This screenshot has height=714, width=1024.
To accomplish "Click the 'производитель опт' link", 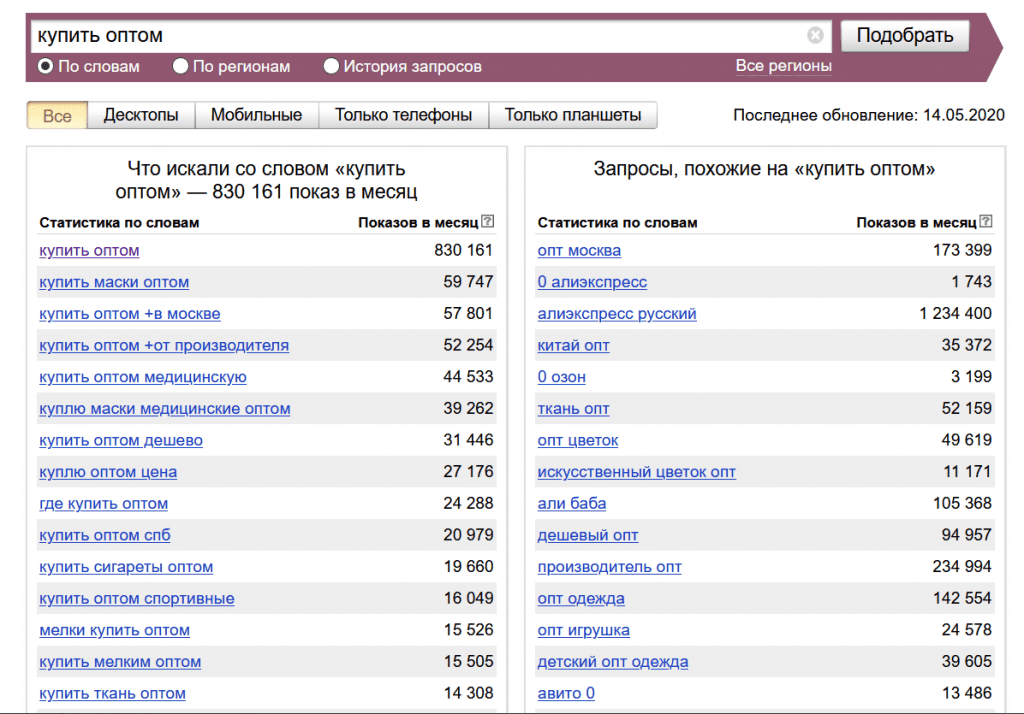I will 609,567.
